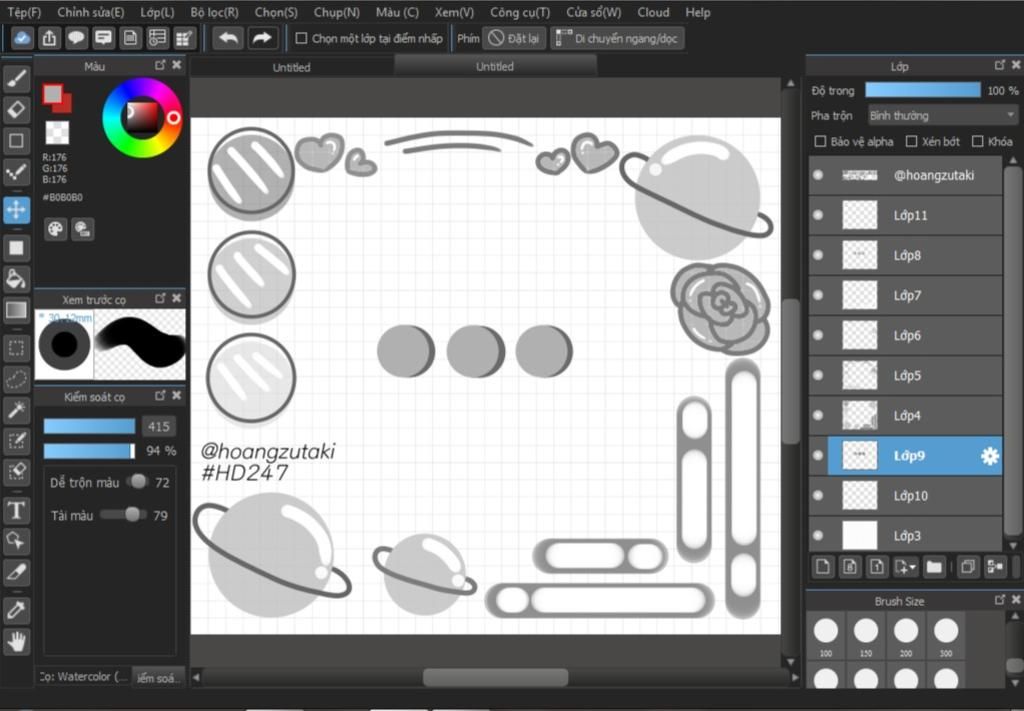The height and width of the screenshot is (711, 1024).
Task: Select the Eraser tool
Action: [x=16, y=110]
